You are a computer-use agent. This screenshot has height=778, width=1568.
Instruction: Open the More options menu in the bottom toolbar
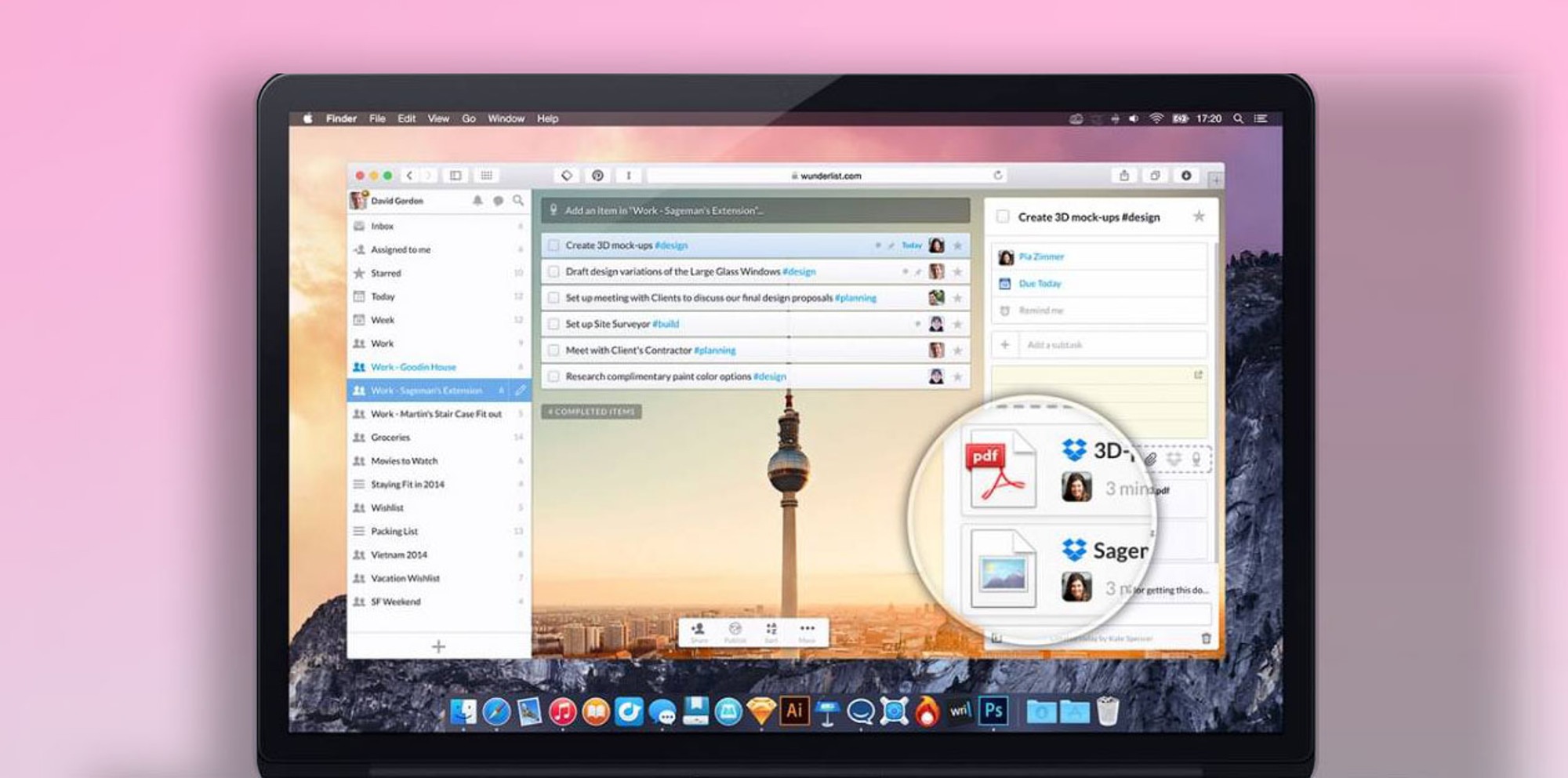807,631
